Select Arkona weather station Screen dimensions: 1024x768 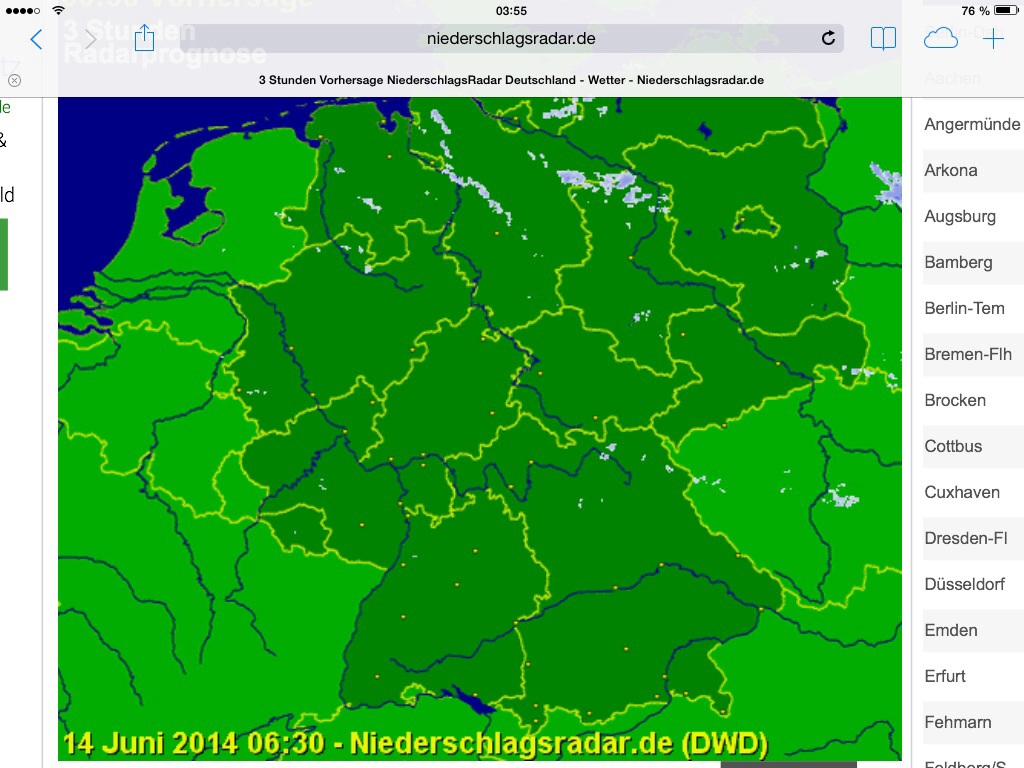pyautogui.click(x=951, y=170)
